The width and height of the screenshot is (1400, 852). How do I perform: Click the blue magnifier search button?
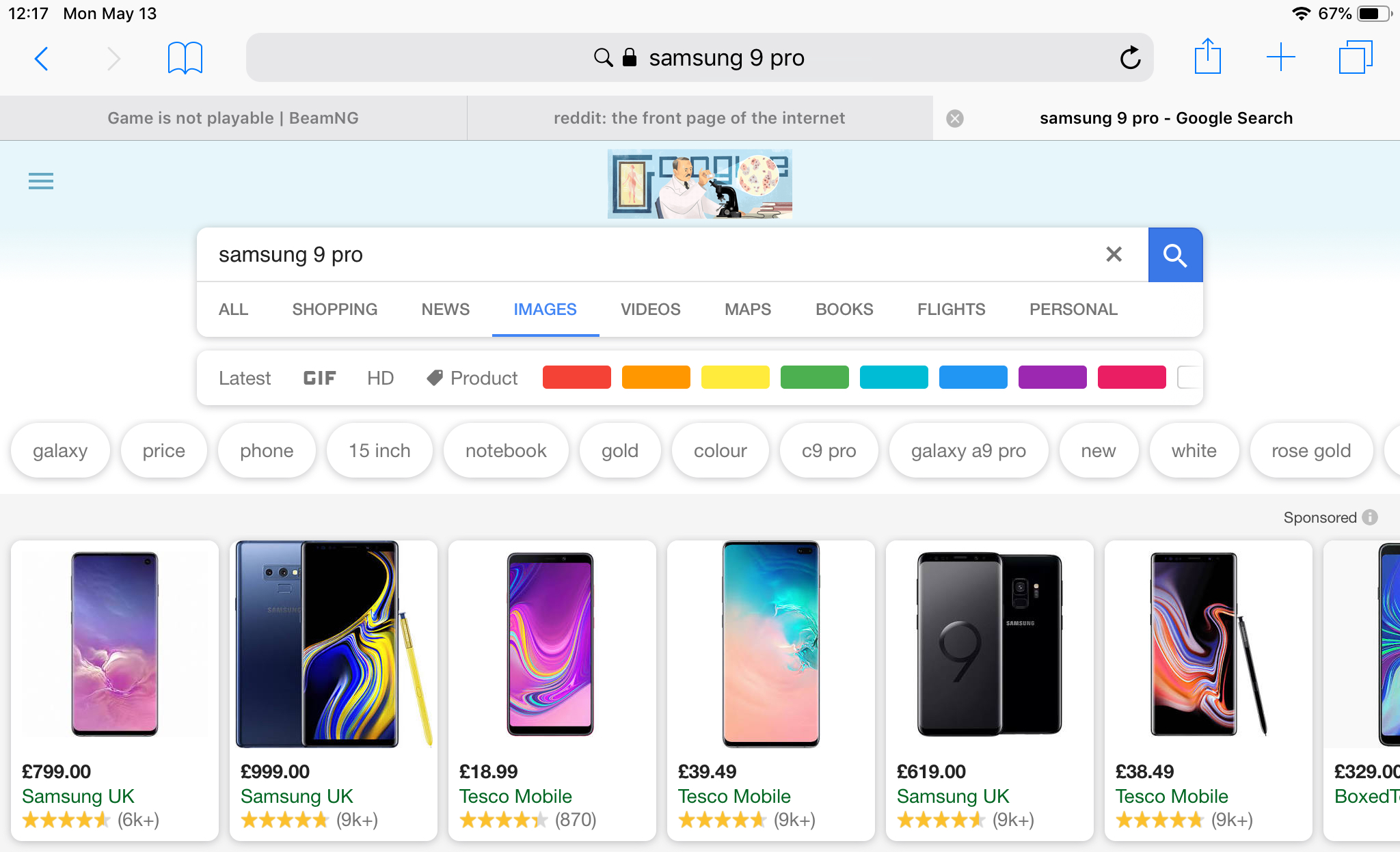[1175, 255]
